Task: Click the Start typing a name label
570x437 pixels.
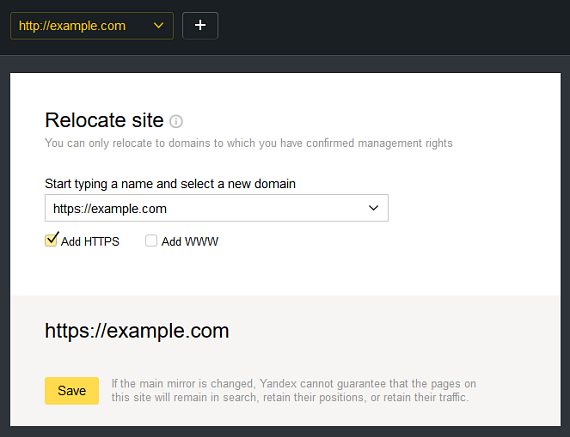Action: (170, 184)
